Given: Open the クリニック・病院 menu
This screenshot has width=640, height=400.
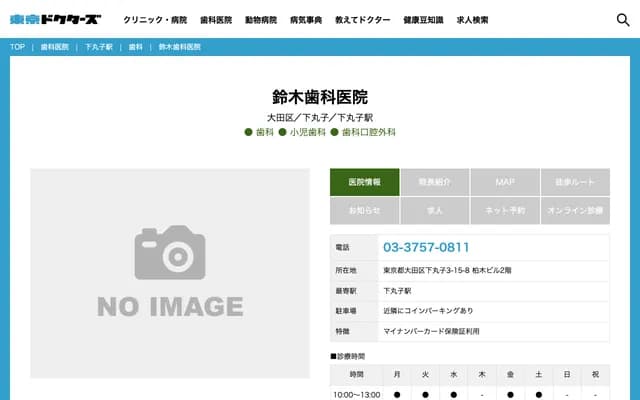Looking at the screenshot, I should pos(155,20).
